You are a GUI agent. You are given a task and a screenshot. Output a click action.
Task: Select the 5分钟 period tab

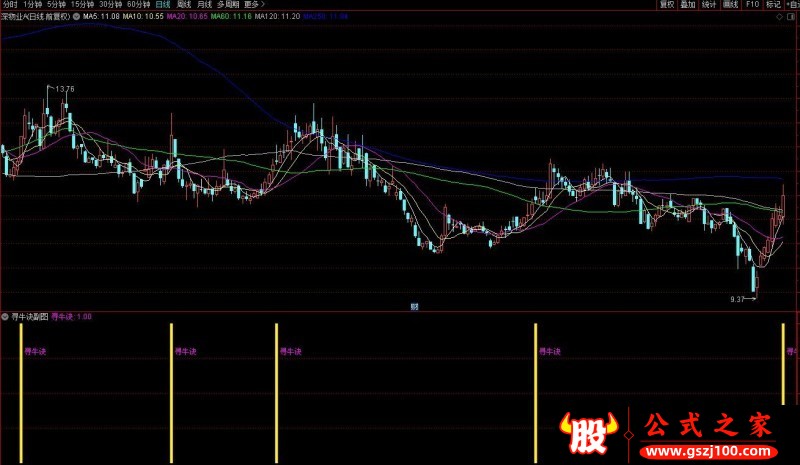pyautogui.click(x=57, y=5)
